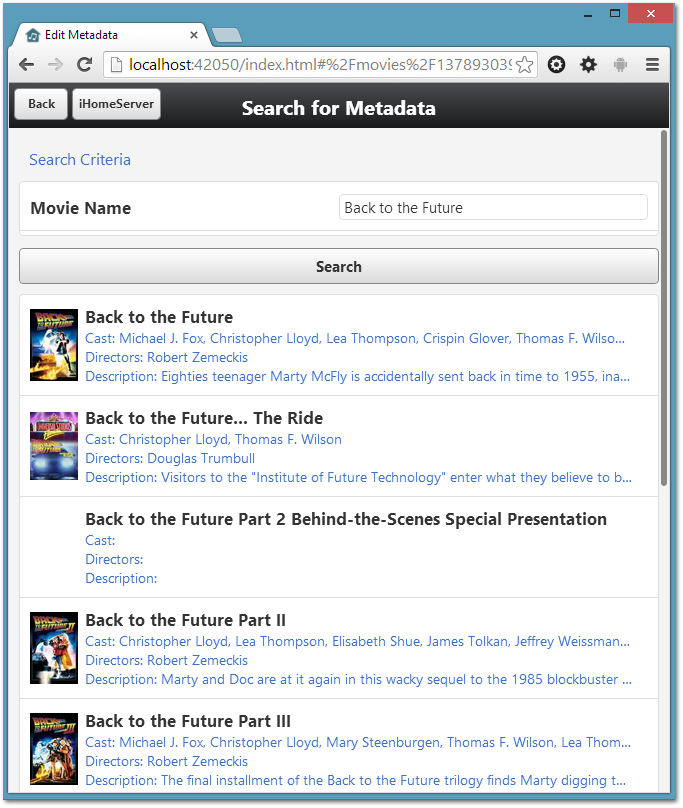Select the Back to the Future poster thumbnail
Screen dimensions: 683x808
(54, 345)
